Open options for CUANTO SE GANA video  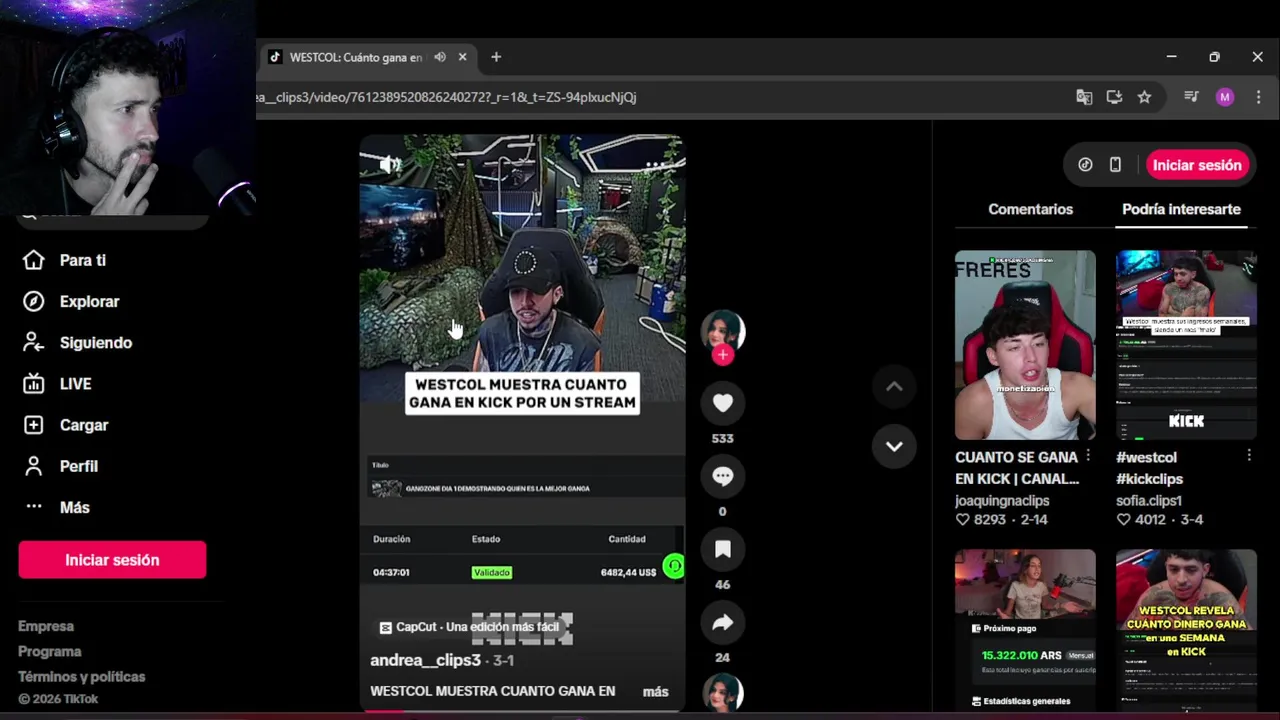pos(1088,456)
